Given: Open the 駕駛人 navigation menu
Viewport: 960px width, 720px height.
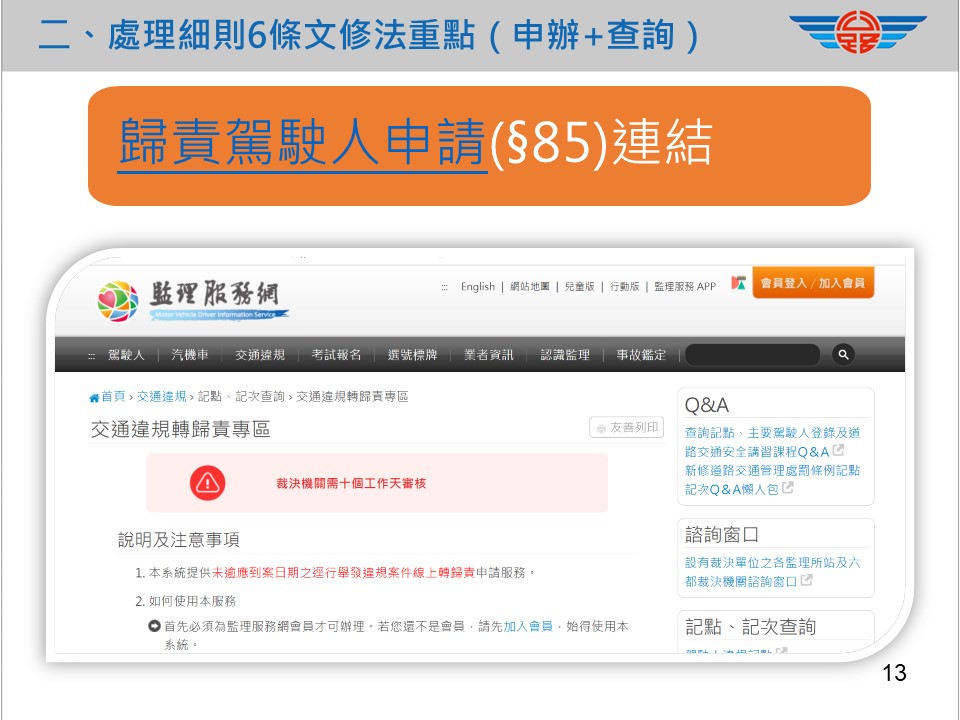Looking at the screenshot, I should click(126, 355).
